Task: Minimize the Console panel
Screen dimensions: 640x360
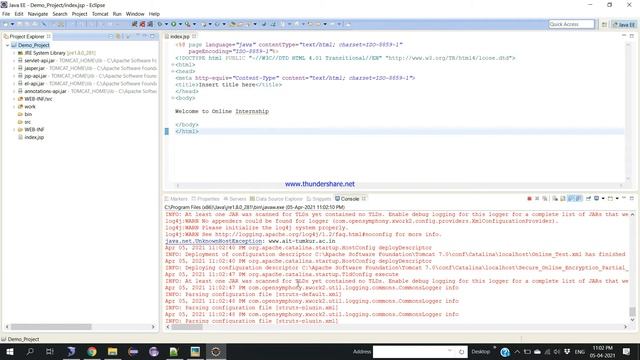Action: (624, 198)
